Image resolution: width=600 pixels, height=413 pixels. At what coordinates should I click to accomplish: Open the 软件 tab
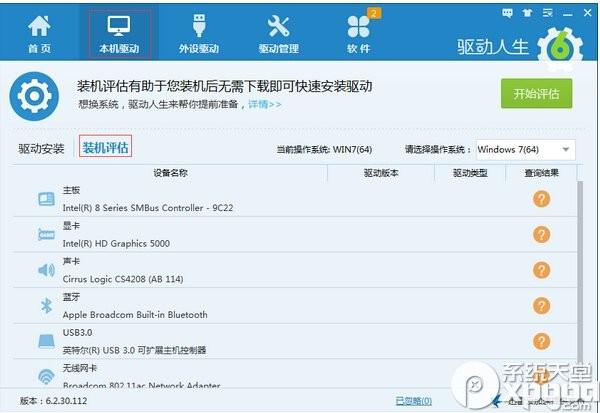pos(359,34)
